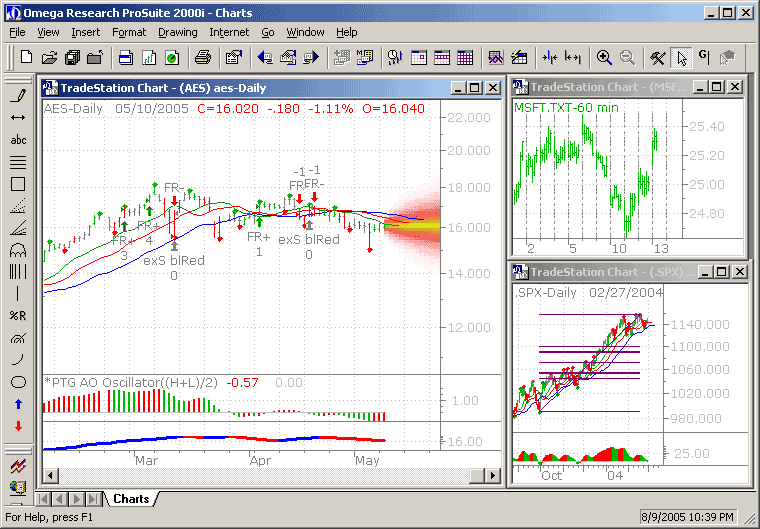
Task: Open the Internet menu
Action: [x=229, y=32]
